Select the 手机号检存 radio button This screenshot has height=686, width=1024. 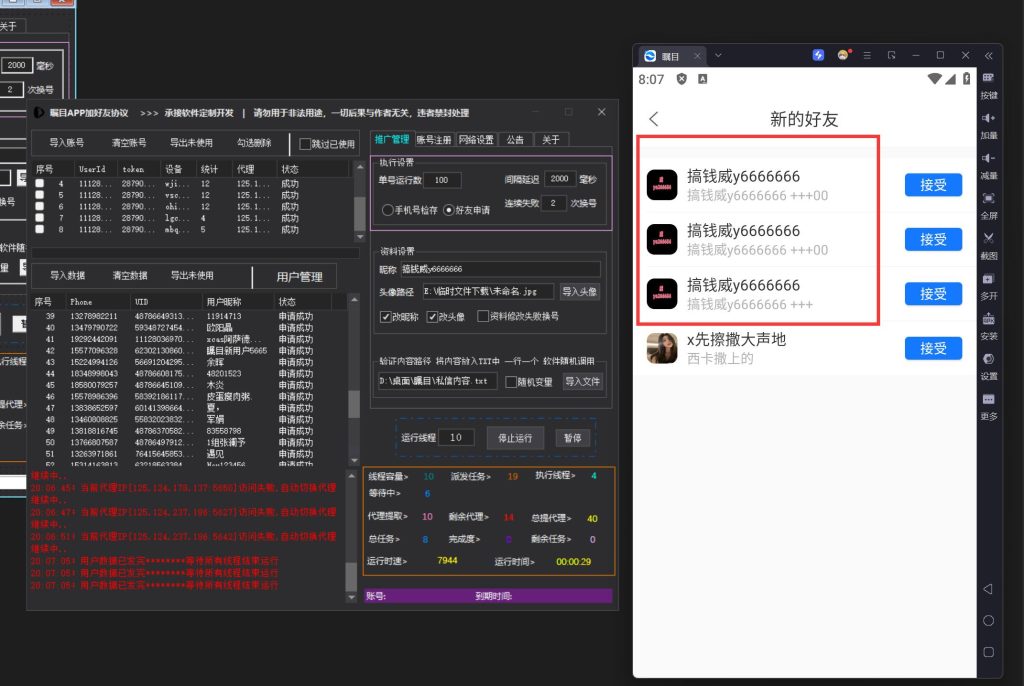pos(387,210)
